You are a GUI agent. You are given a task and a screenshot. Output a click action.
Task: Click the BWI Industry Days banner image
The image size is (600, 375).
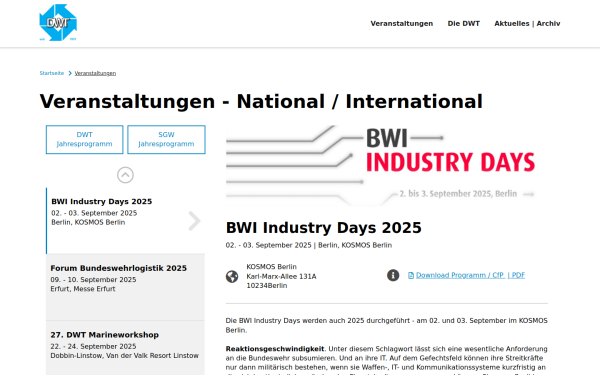point(386,165)
